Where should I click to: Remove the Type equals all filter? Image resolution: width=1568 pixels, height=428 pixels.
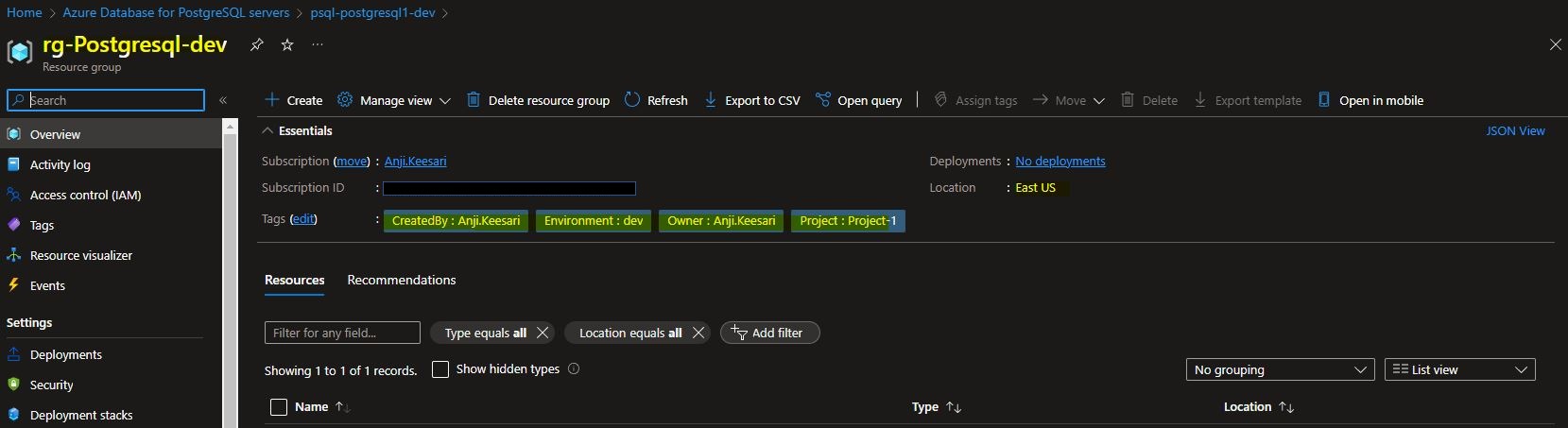[x=543, y=333]
